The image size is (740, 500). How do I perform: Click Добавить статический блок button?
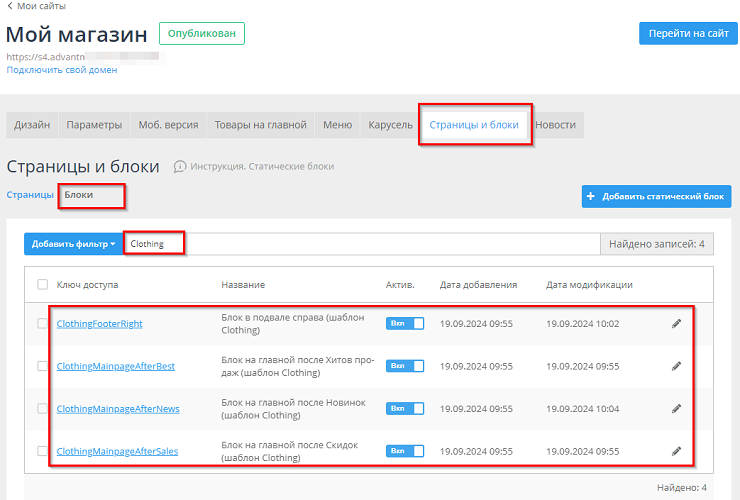click(656, 197)
